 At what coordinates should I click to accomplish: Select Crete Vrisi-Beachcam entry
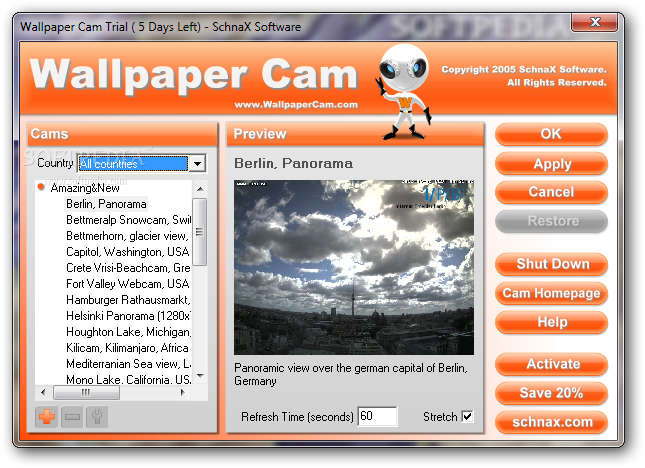pyautogui.click(x=128, y=268)
